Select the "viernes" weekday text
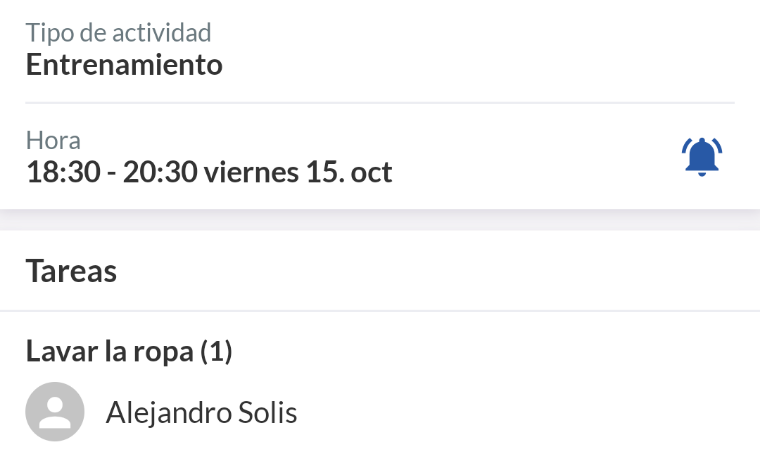 click(x=251, y=172)
